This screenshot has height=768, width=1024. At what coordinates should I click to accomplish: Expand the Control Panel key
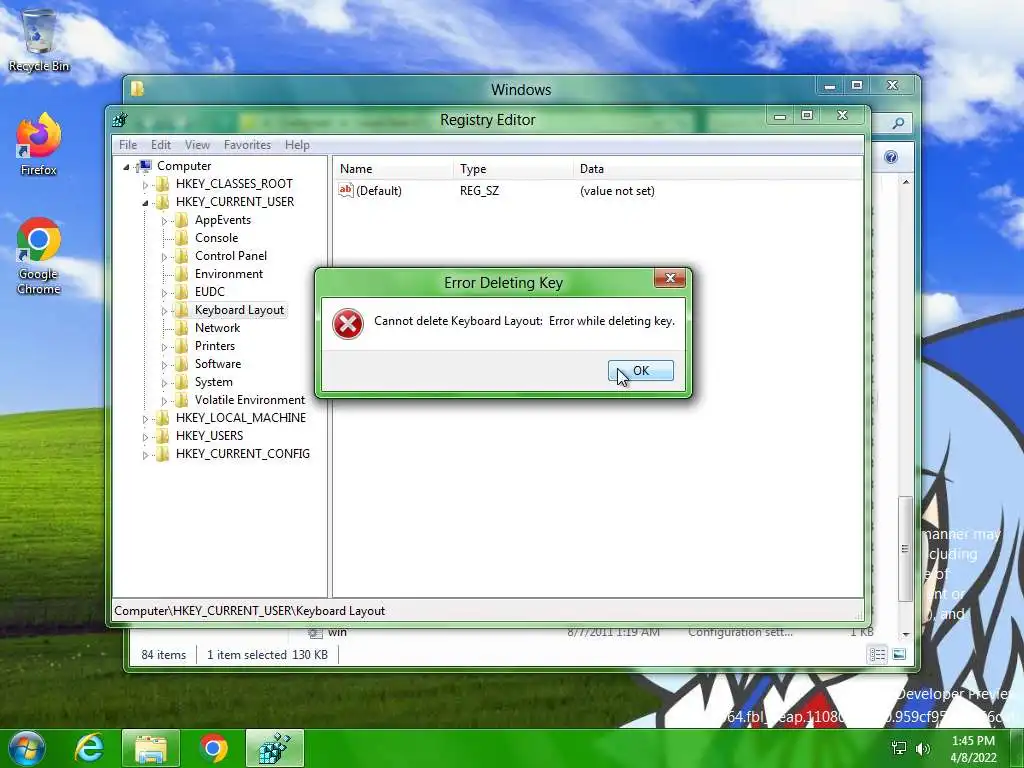tap(164, 257)
